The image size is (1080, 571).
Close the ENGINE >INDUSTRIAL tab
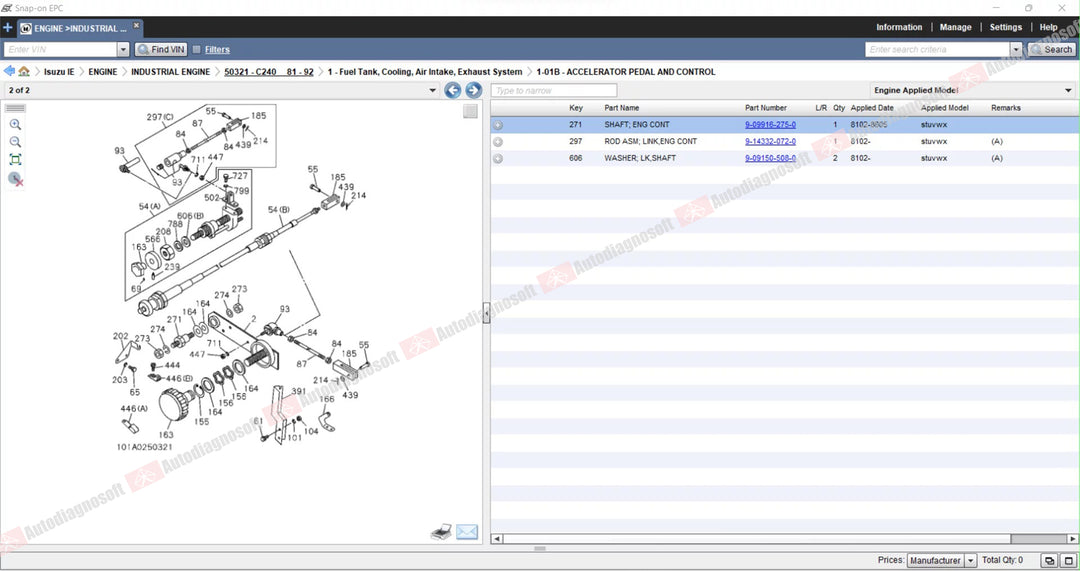(136, 25)
